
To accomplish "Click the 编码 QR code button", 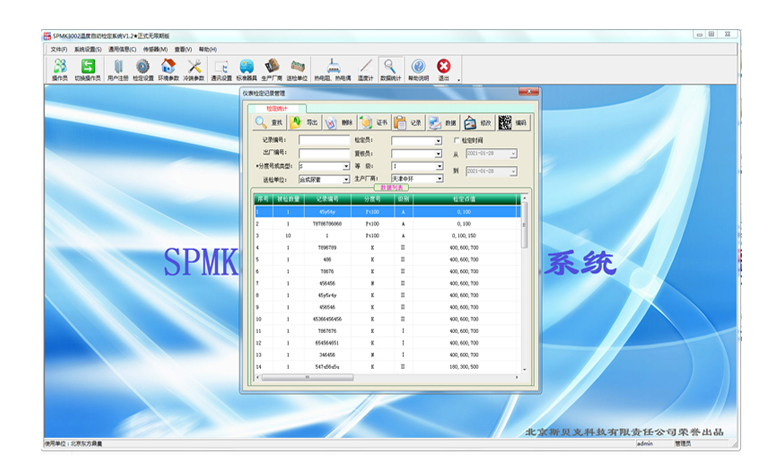I will tap(512, 123).
